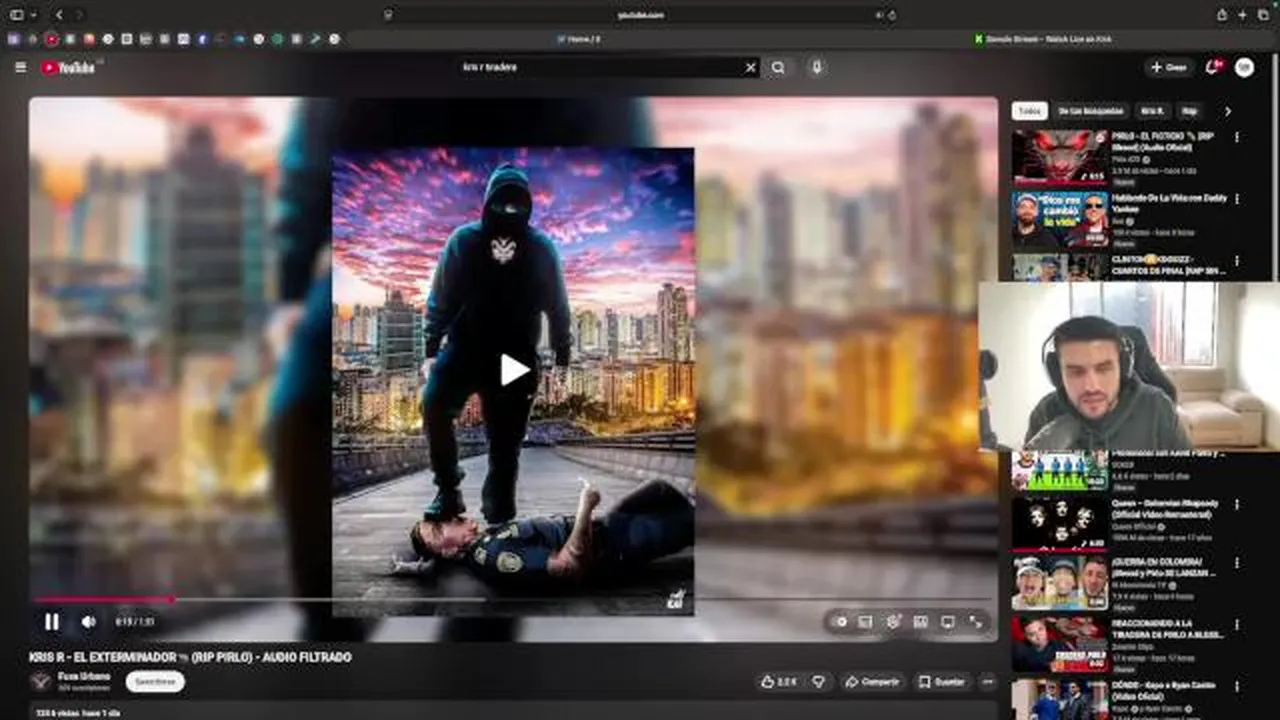Screen dimensions: 1280x720
Task: Click the browser share icon
Action: tap(1221, 14)
